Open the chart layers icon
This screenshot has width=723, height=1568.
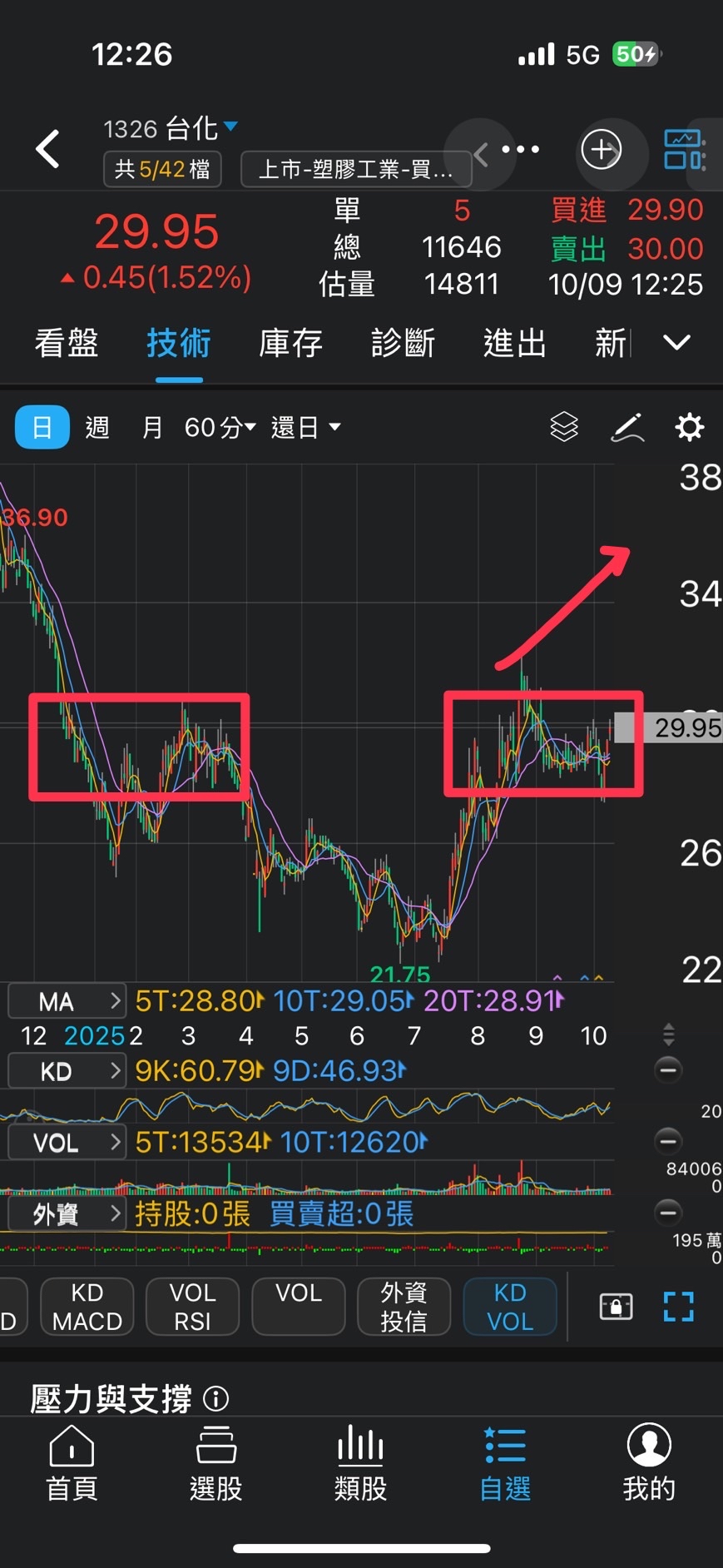(564, 427)
